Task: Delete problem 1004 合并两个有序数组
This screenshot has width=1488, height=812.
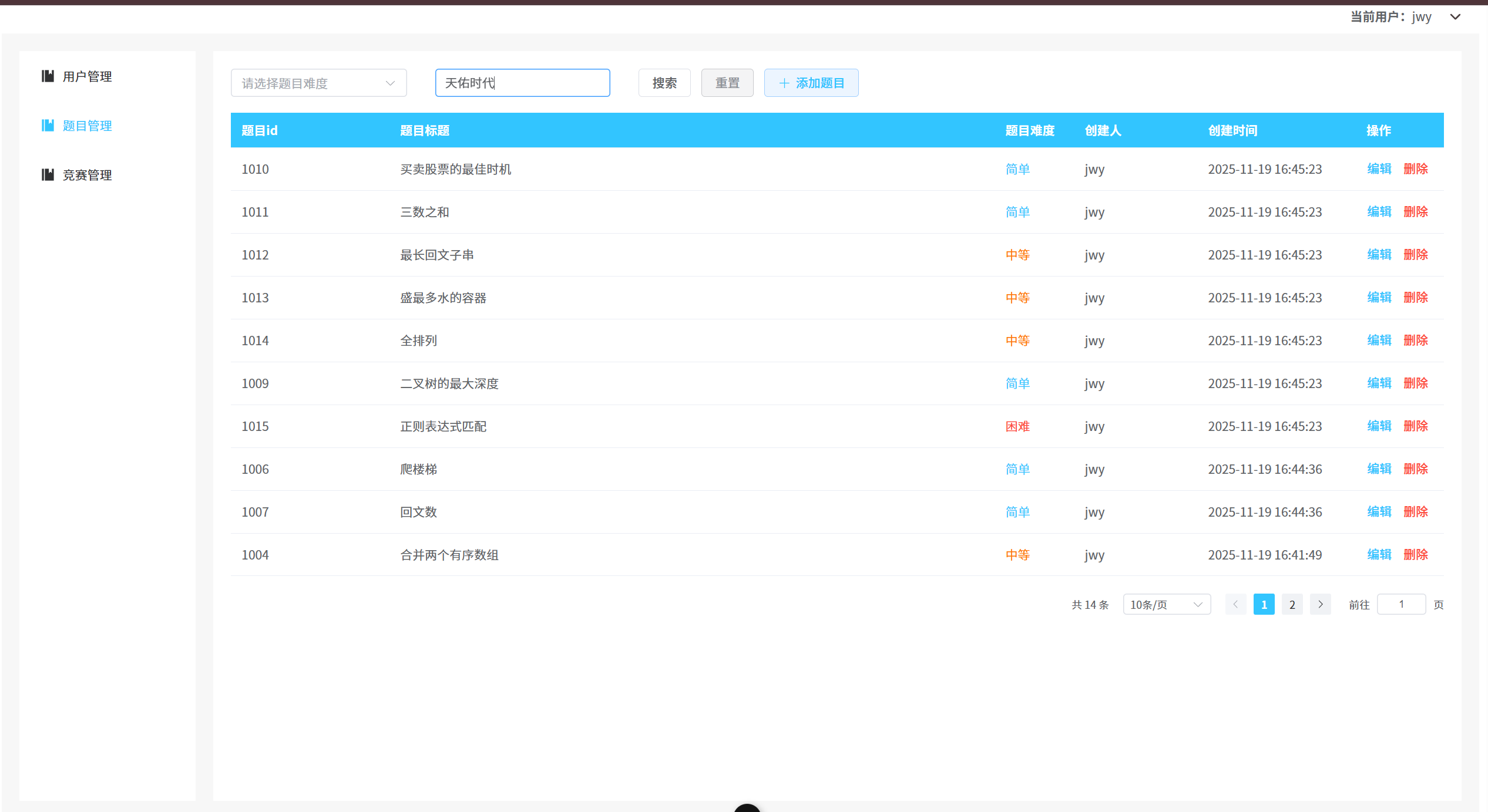Action: point(1416,554)
